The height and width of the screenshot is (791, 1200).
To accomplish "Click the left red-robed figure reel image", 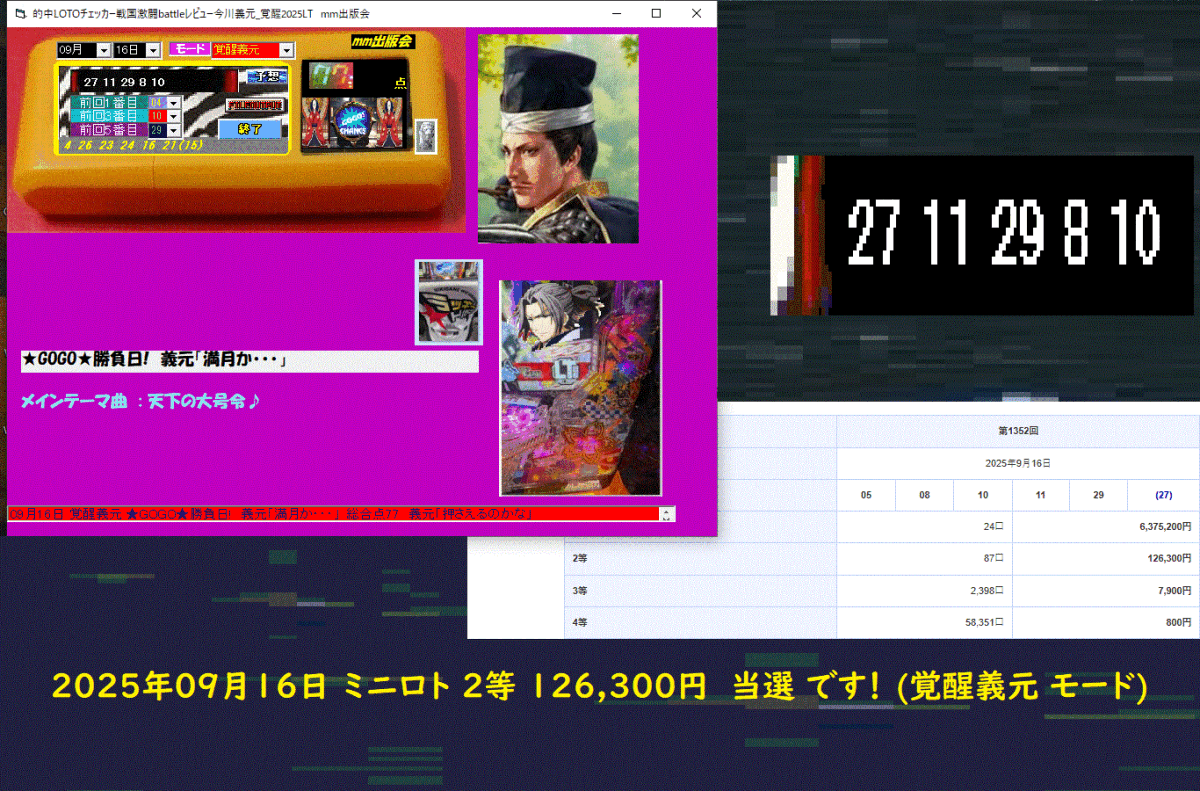I will (315, 124).
